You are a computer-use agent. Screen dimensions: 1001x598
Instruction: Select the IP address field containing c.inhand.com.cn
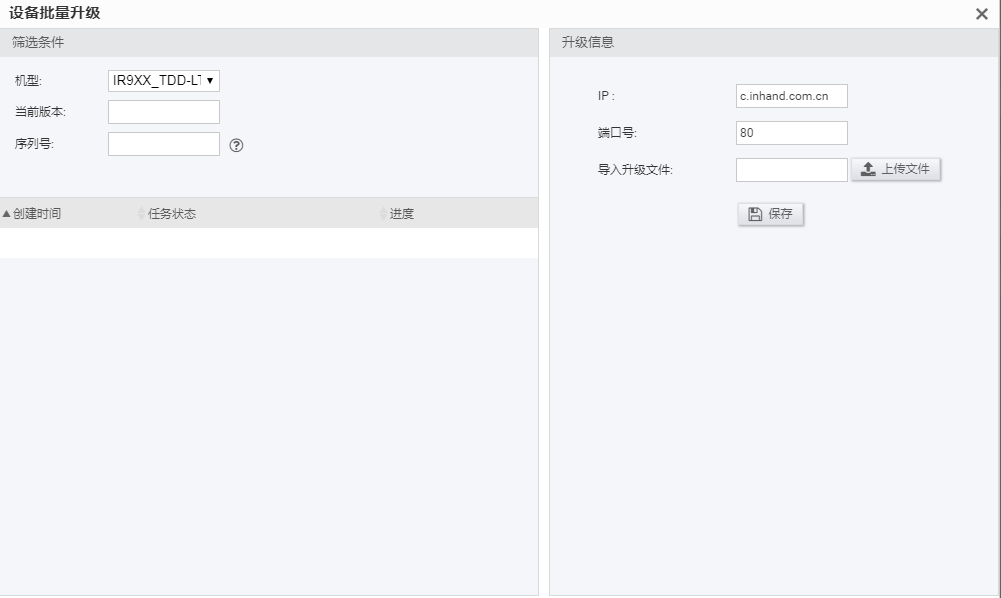[791, 96]
